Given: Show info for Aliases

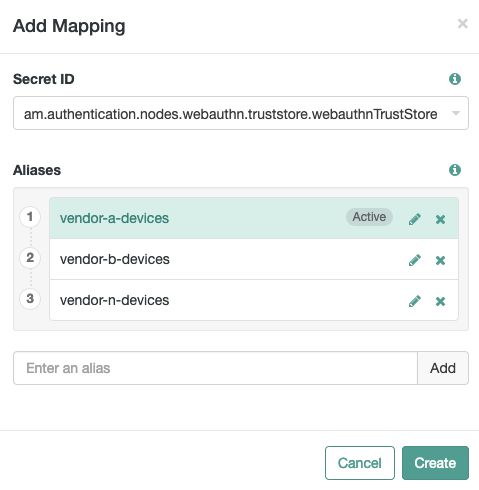Looking at the screenshot, I should [455, 170].
